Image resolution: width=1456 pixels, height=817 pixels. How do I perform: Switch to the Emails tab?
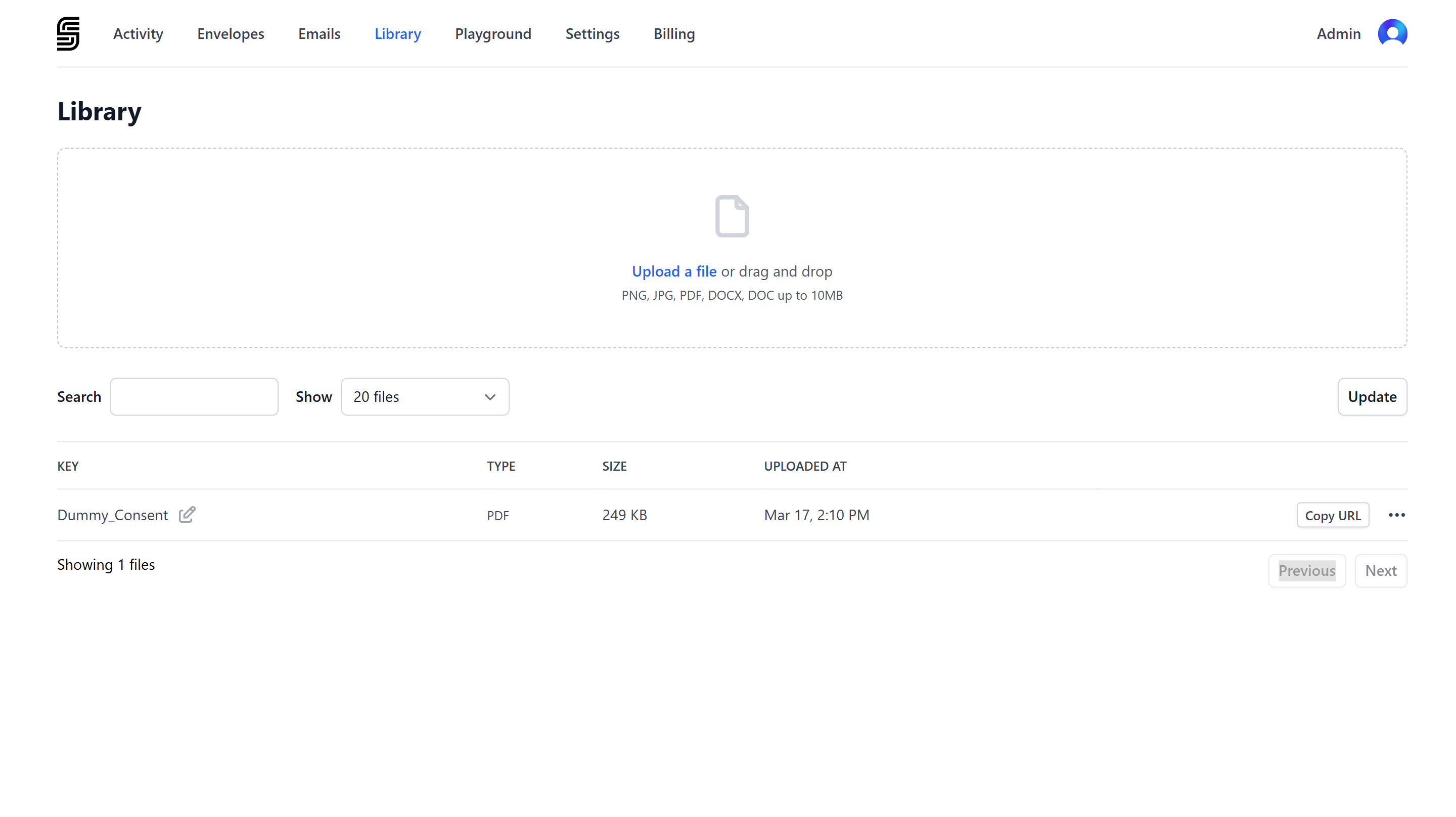click(x=320, y=34)
